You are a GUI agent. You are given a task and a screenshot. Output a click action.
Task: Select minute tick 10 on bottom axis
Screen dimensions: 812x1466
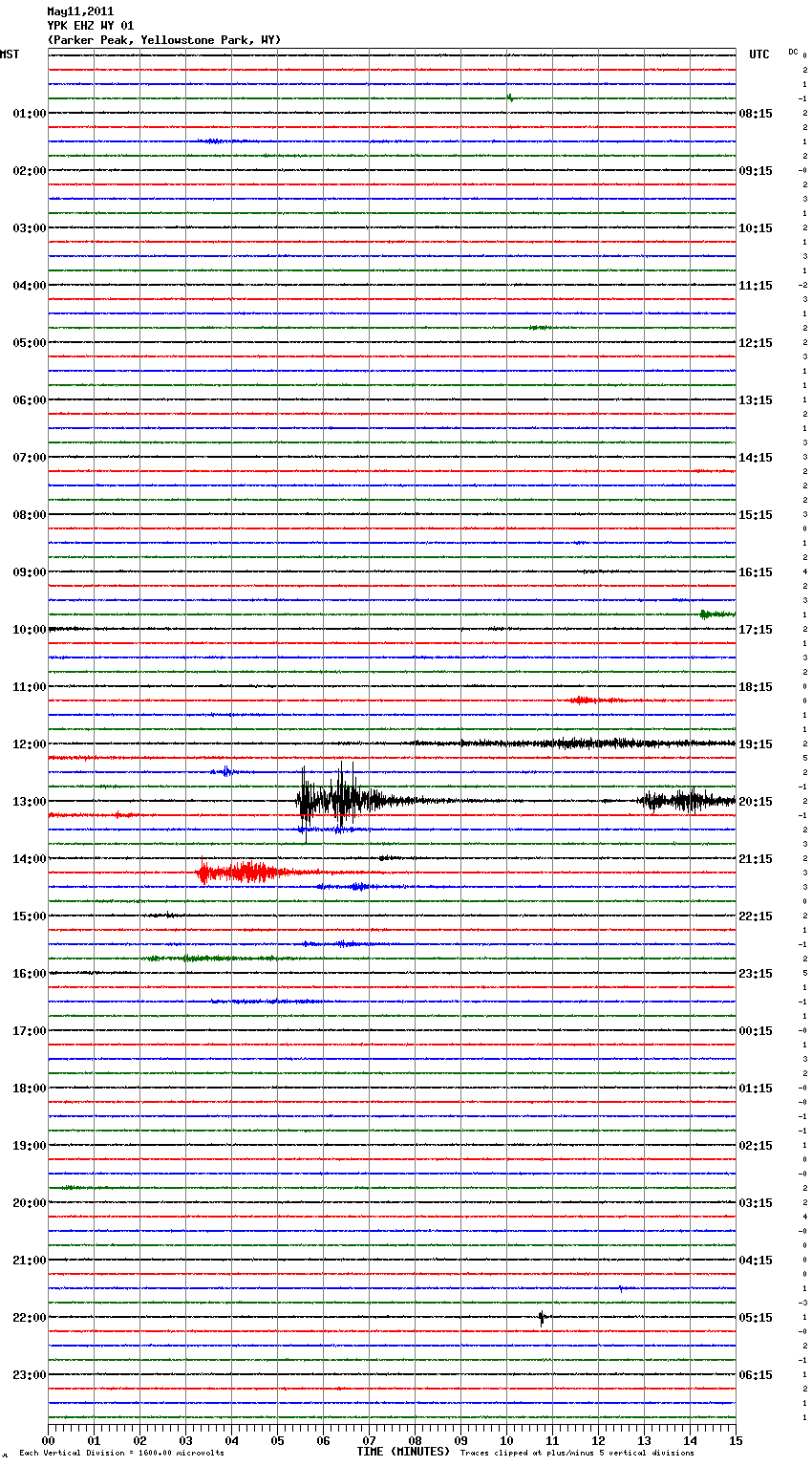pyautogui.click(x=506, y=1440)
